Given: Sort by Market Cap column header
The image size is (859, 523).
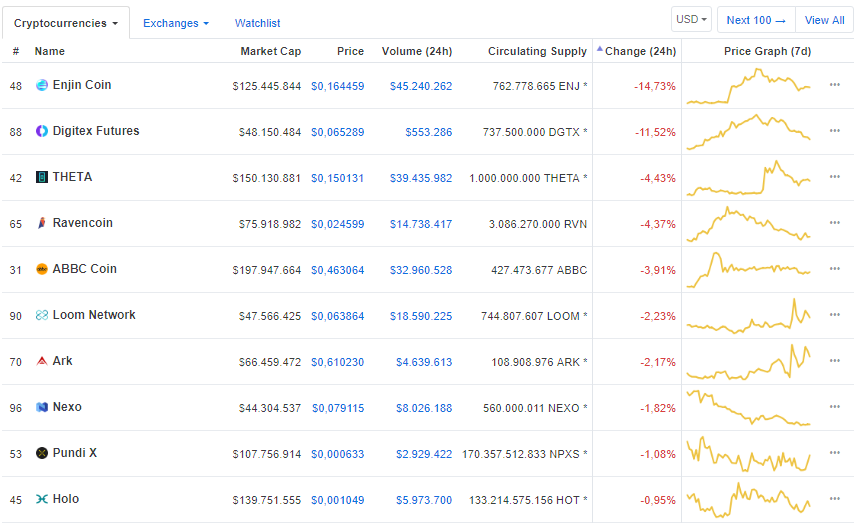Looking at the screenshot, I should click(x=271, y=51).
